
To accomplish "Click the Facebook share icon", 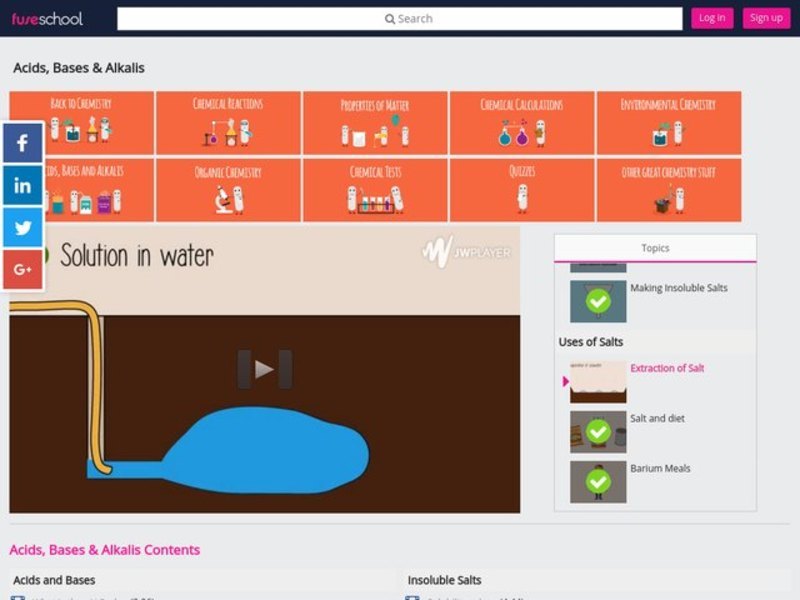I will click(22, 142).
